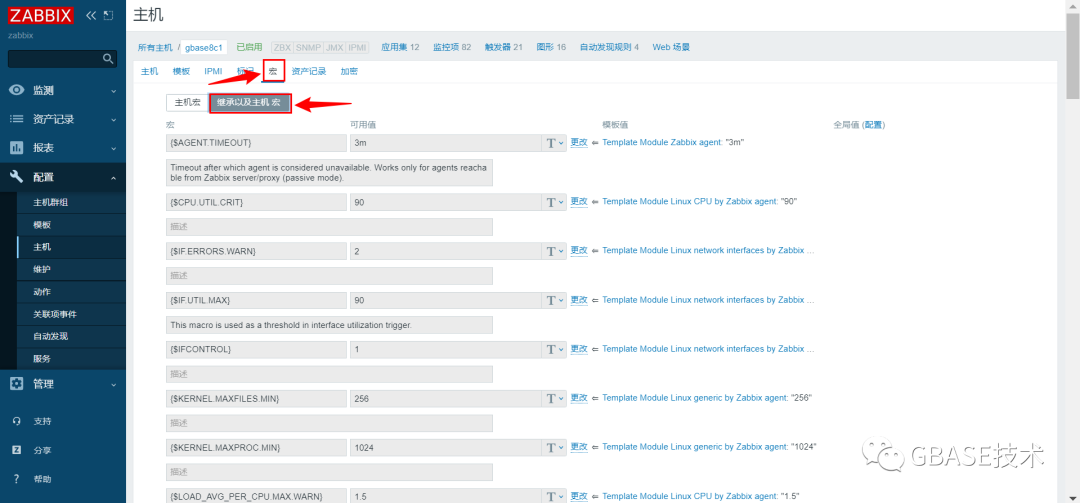Select 继承以及主机 宏 toggle button
This screenshot has height=503, width=1080.
[x=249, y=103]
